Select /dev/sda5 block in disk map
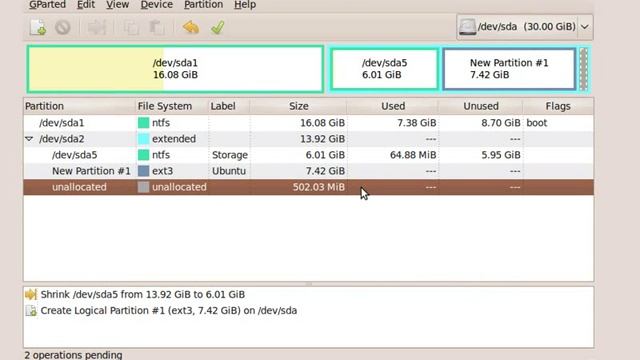 pos(384,69)
